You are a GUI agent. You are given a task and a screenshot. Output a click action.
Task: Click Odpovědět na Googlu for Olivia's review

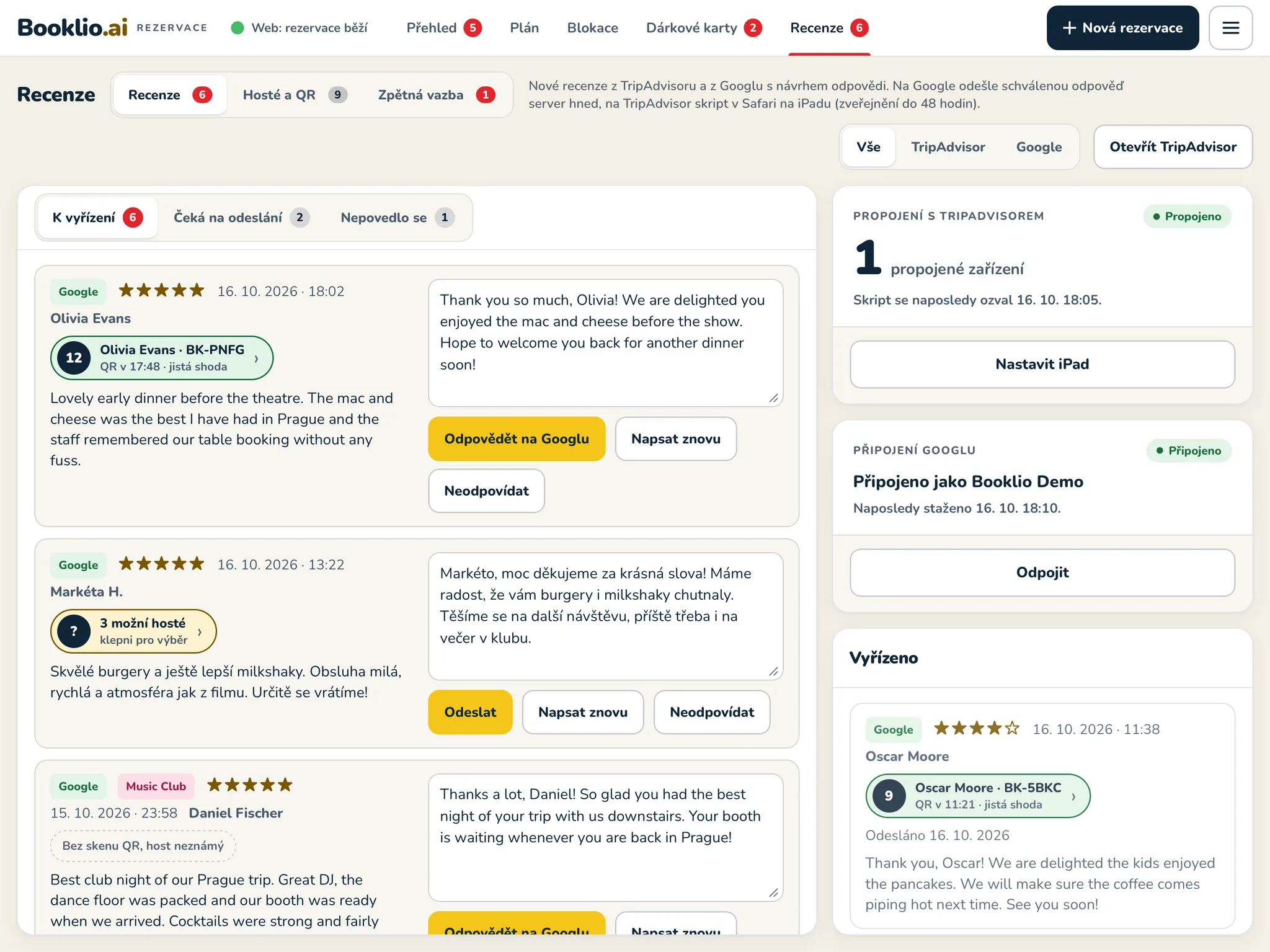(517, 439)
